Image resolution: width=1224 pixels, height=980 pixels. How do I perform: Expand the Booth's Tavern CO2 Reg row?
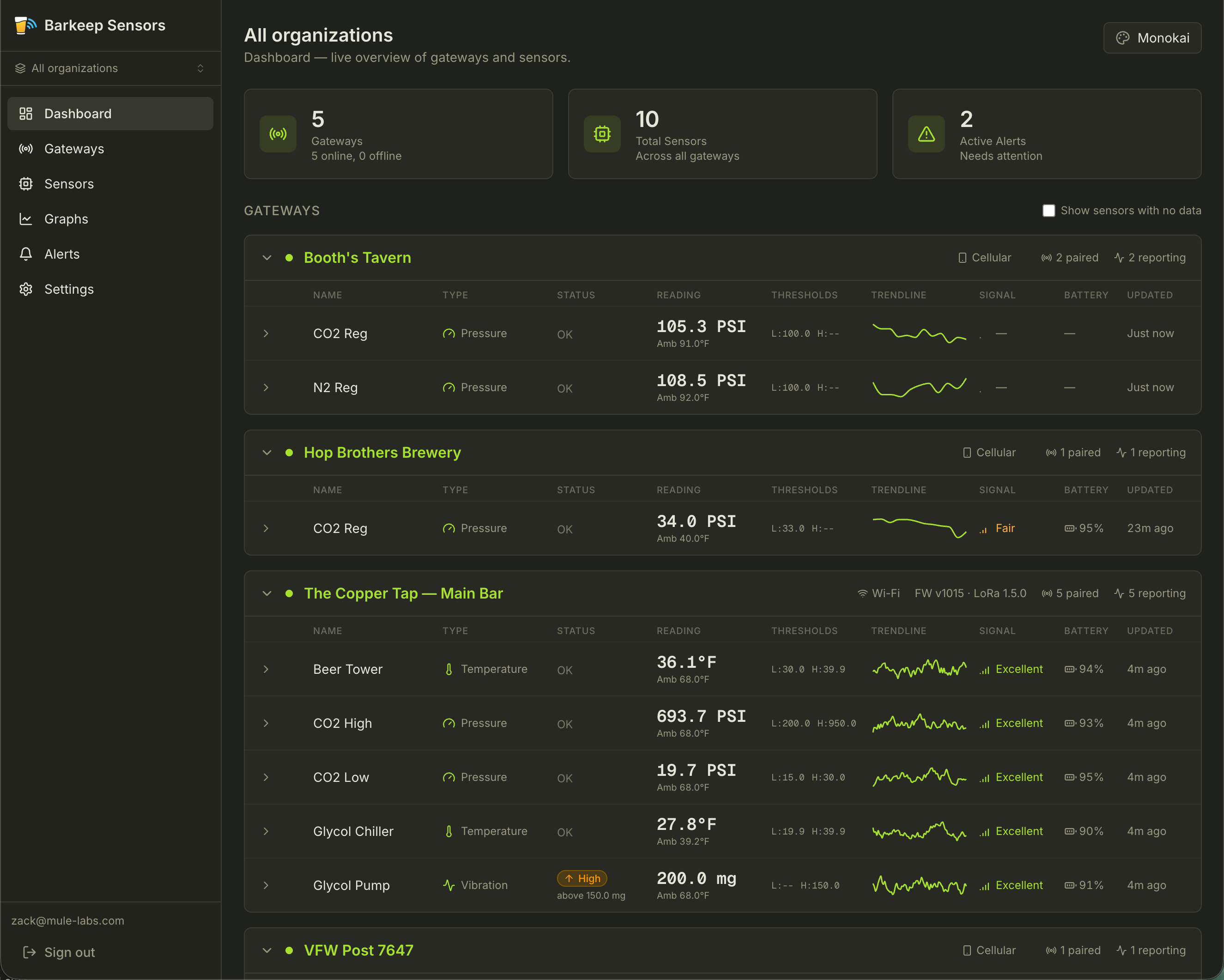click(x=266, y=333)
